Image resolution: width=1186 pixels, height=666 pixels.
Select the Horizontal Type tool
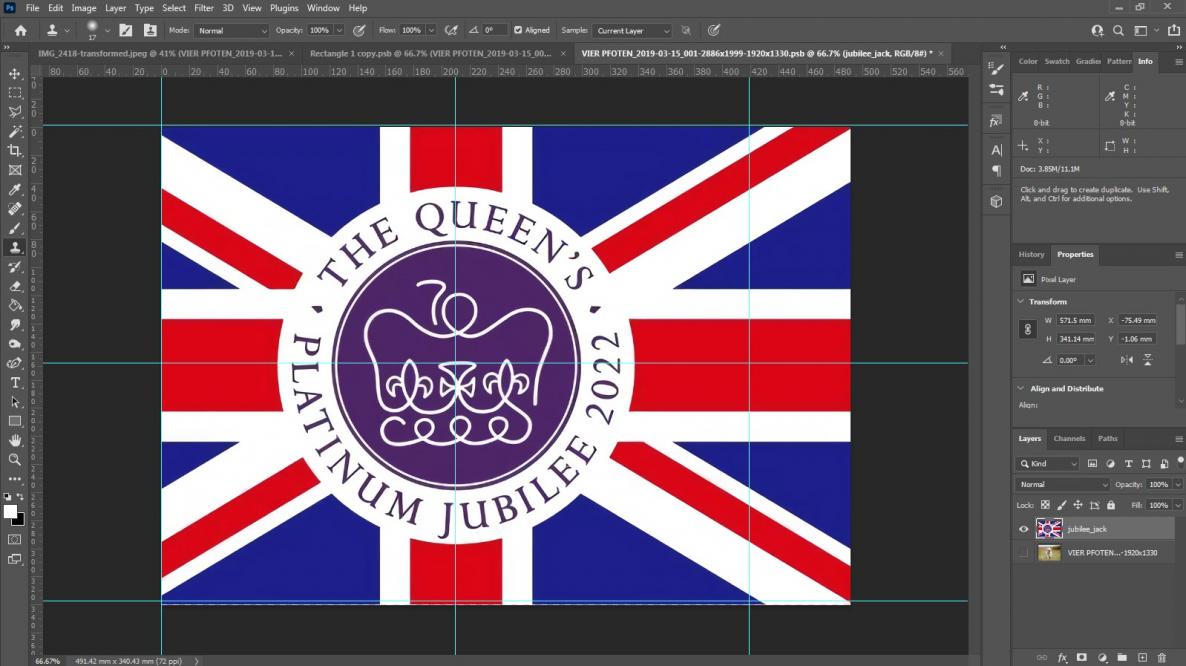point(14,383)
